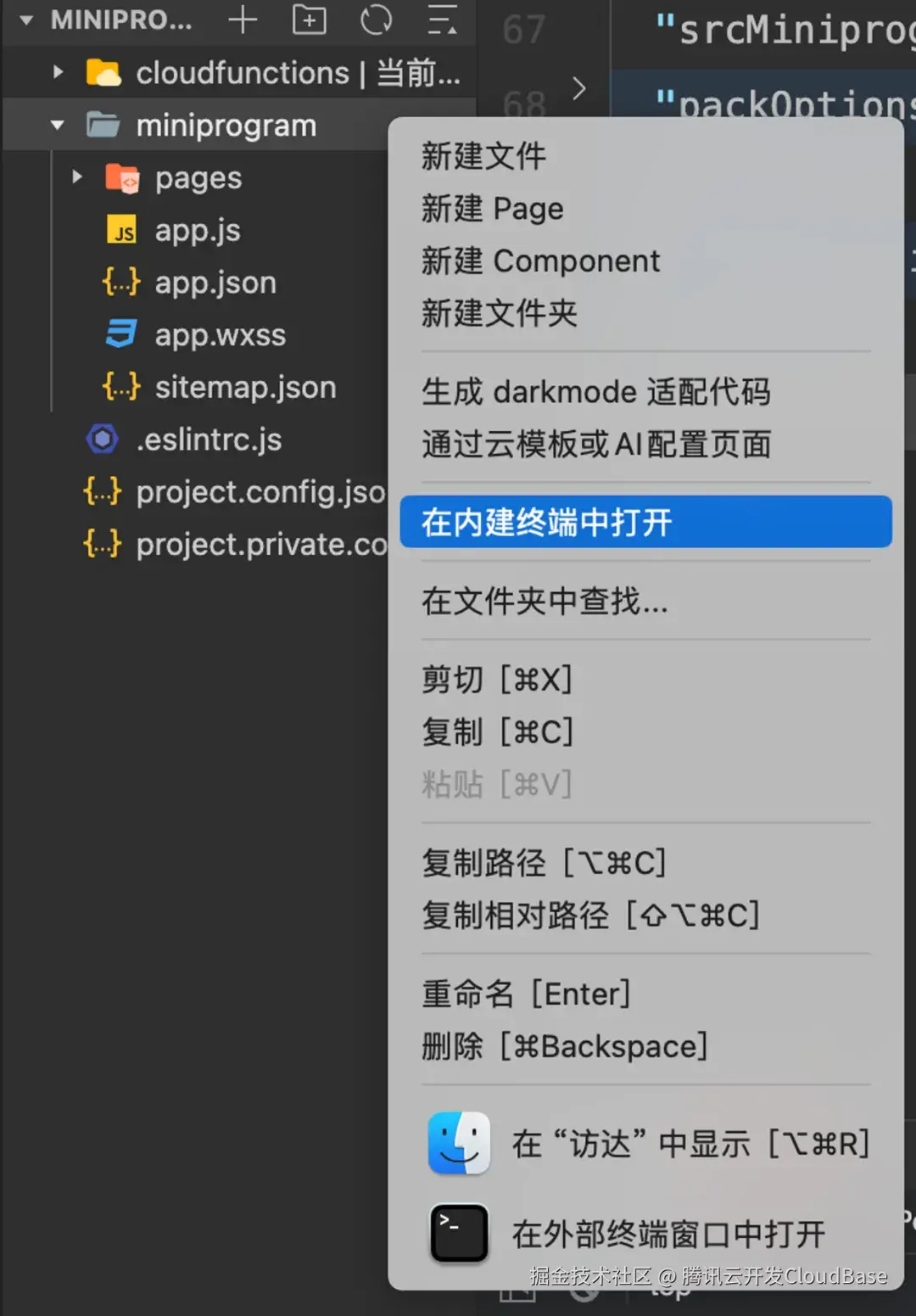Expand the cloudfunctions folder
The width and height of the screenshot is (916, 1316).
coord(58,72)
